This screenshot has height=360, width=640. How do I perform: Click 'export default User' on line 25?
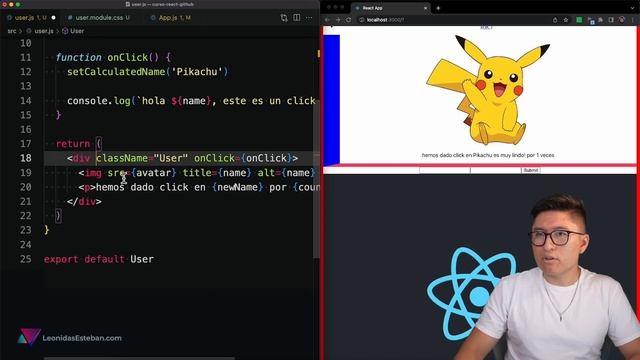click(x=99, y=259)
